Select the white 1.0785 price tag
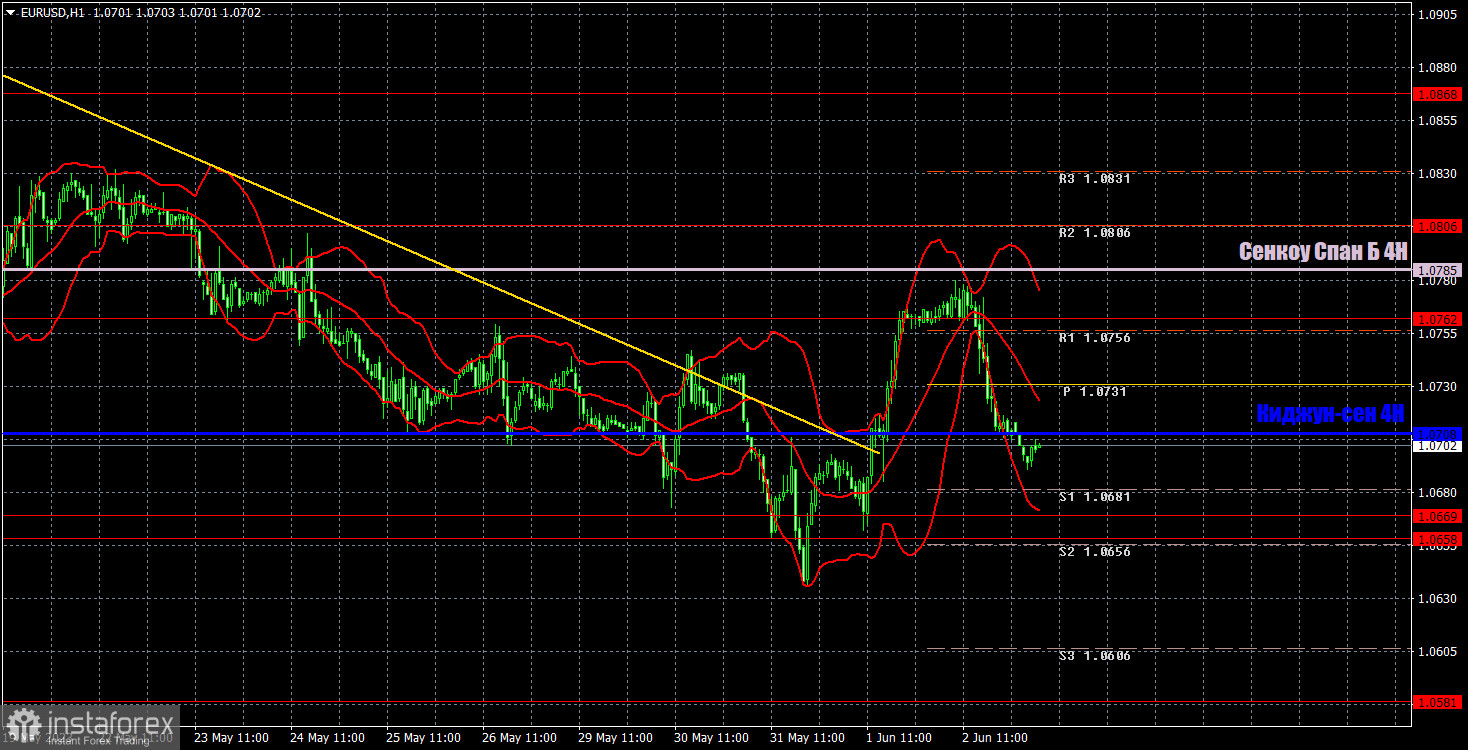 tap(1438, 270)
